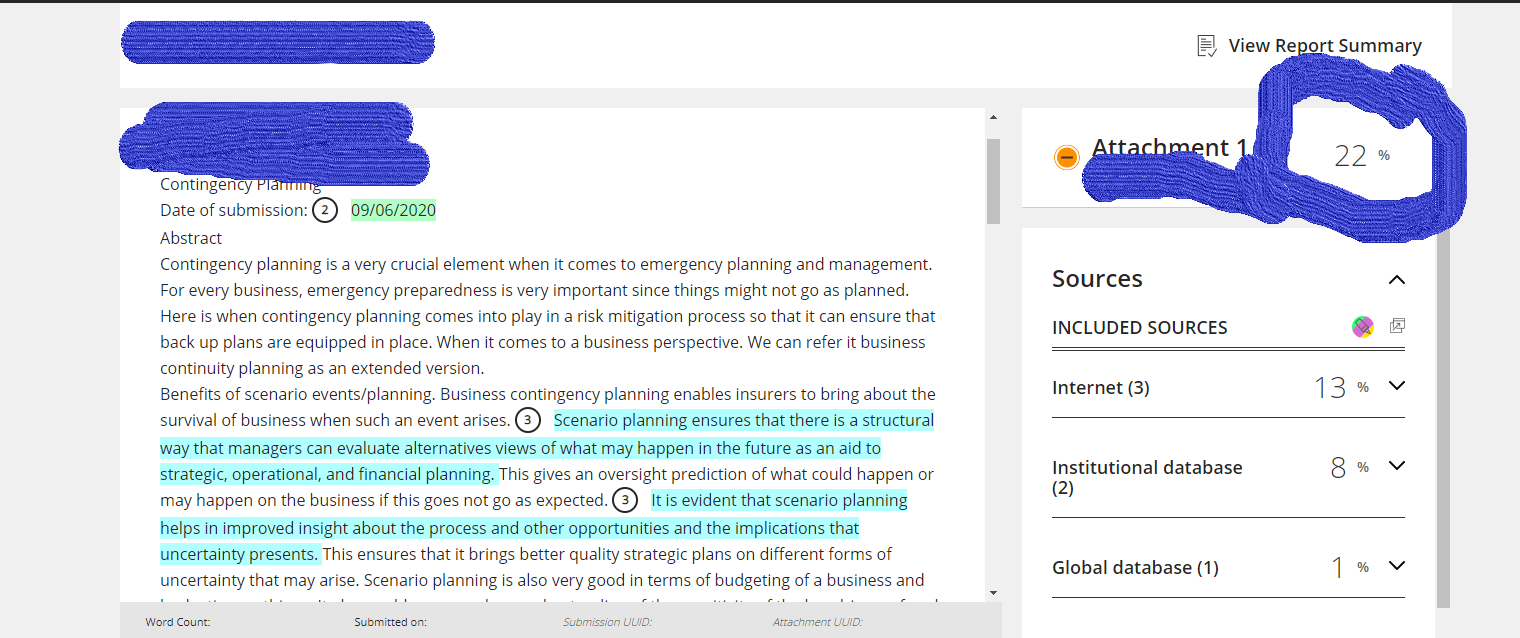Click citation marker 3 before 'It is evident'
1520x638 pixels.
(x=625, y=500)
